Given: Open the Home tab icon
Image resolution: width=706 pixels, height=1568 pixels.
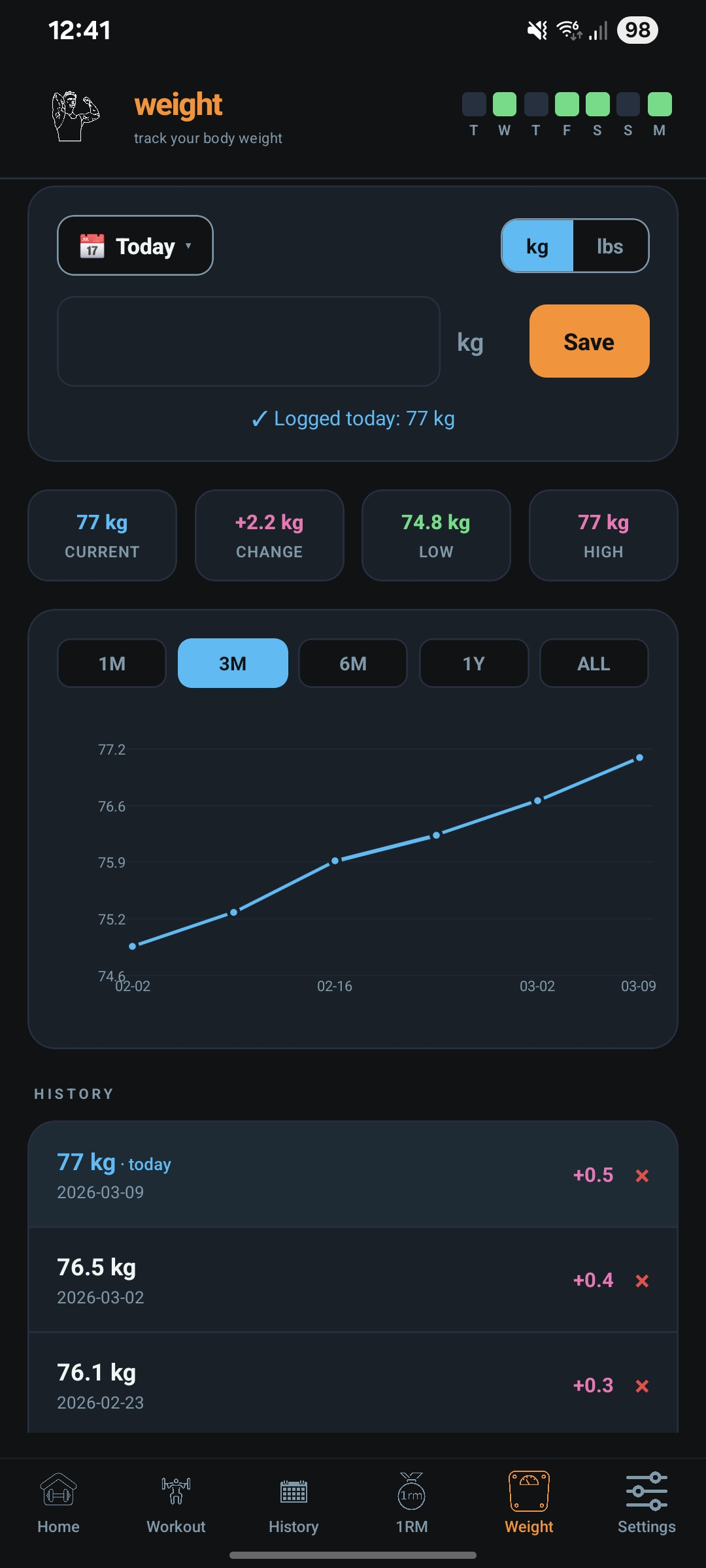Looking at the screenshot, I should click(58, 1491).
